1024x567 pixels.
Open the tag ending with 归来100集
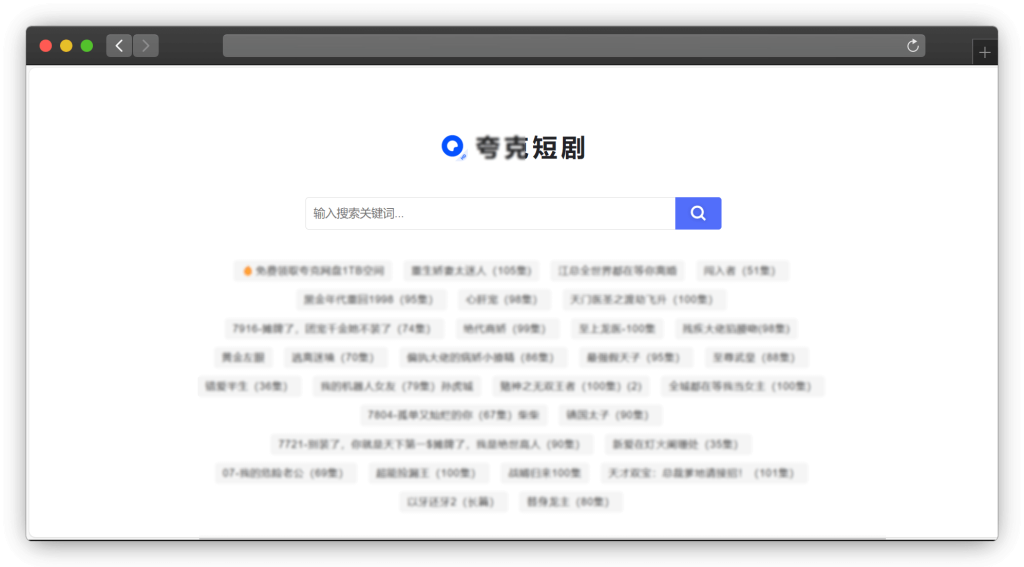pyautogui.click(x=545, y=473)
